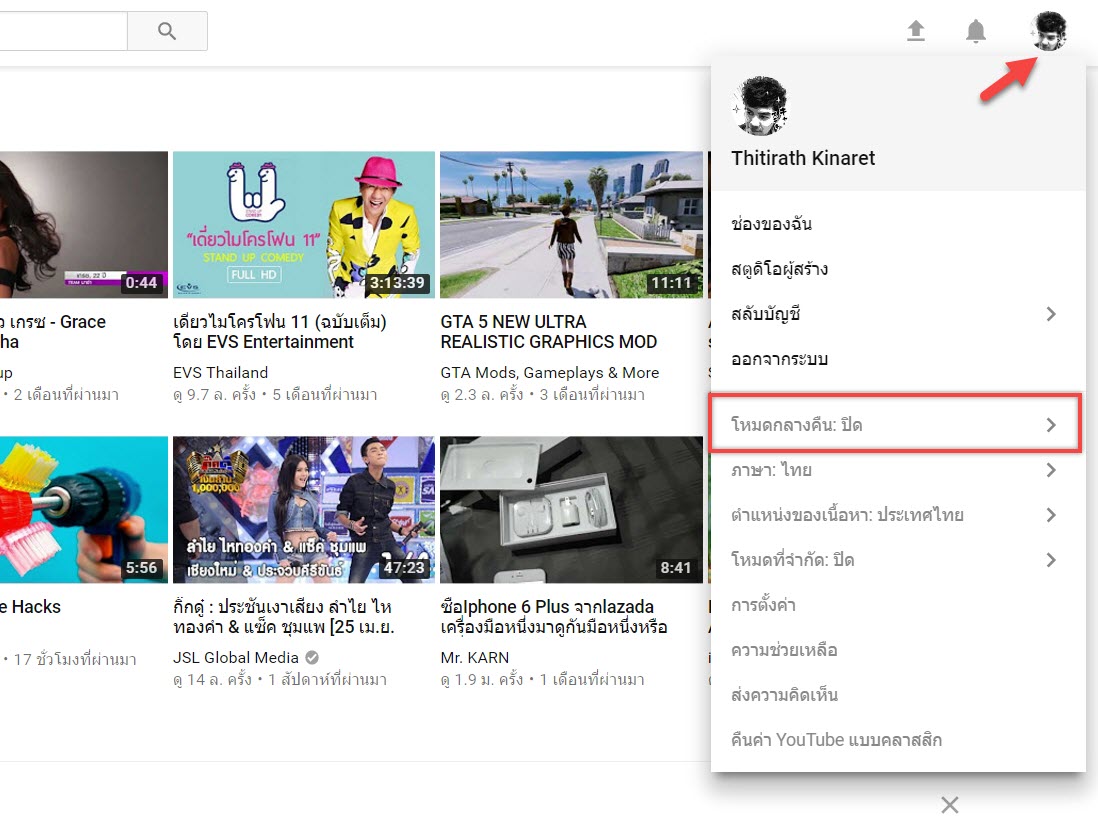This screenshot has width=1098, height=820.
Task: Expand the ตำแหน่งของเนื้อหา: ประเทศไทย location chevron
Action: 1050,515
